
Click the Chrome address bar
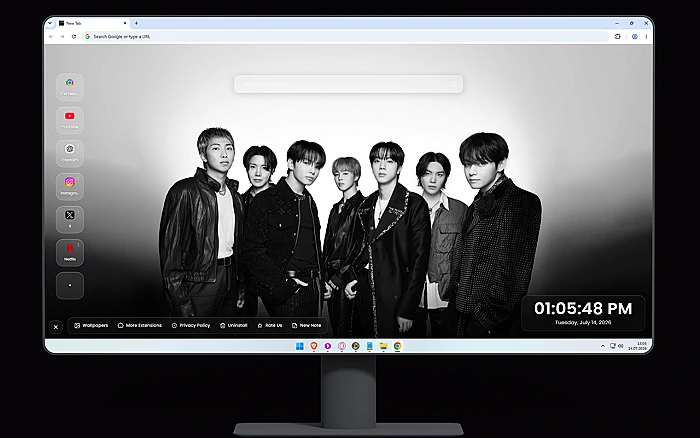(346, 37)
